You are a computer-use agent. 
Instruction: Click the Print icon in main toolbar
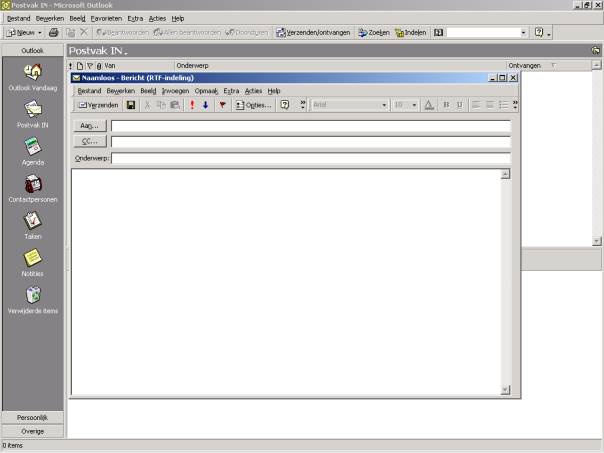(54, 33)
